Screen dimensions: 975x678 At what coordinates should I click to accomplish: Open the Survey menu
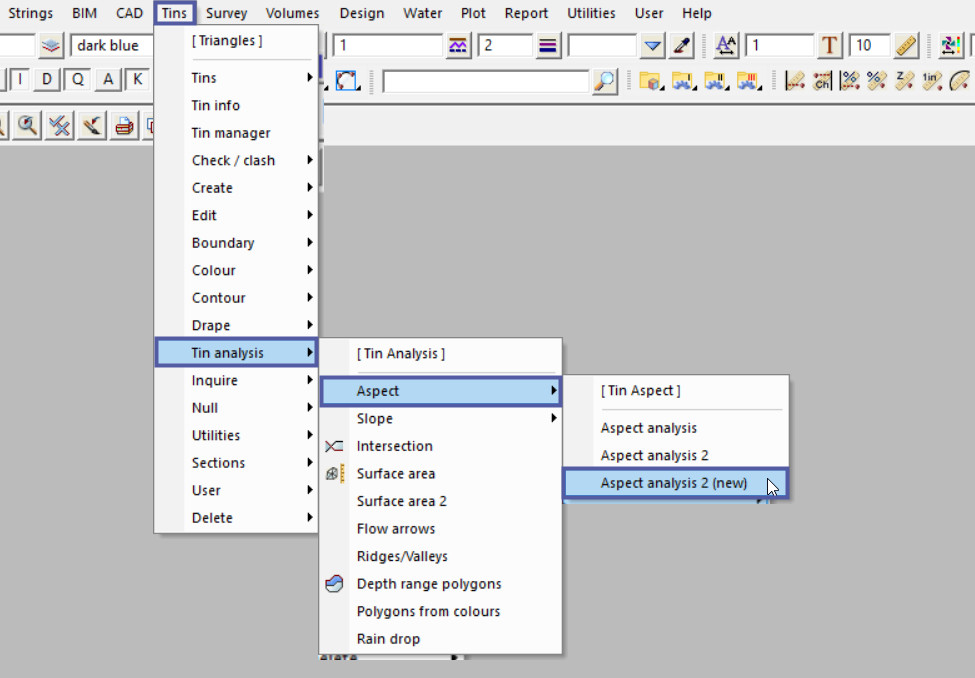tap(226, 13)
